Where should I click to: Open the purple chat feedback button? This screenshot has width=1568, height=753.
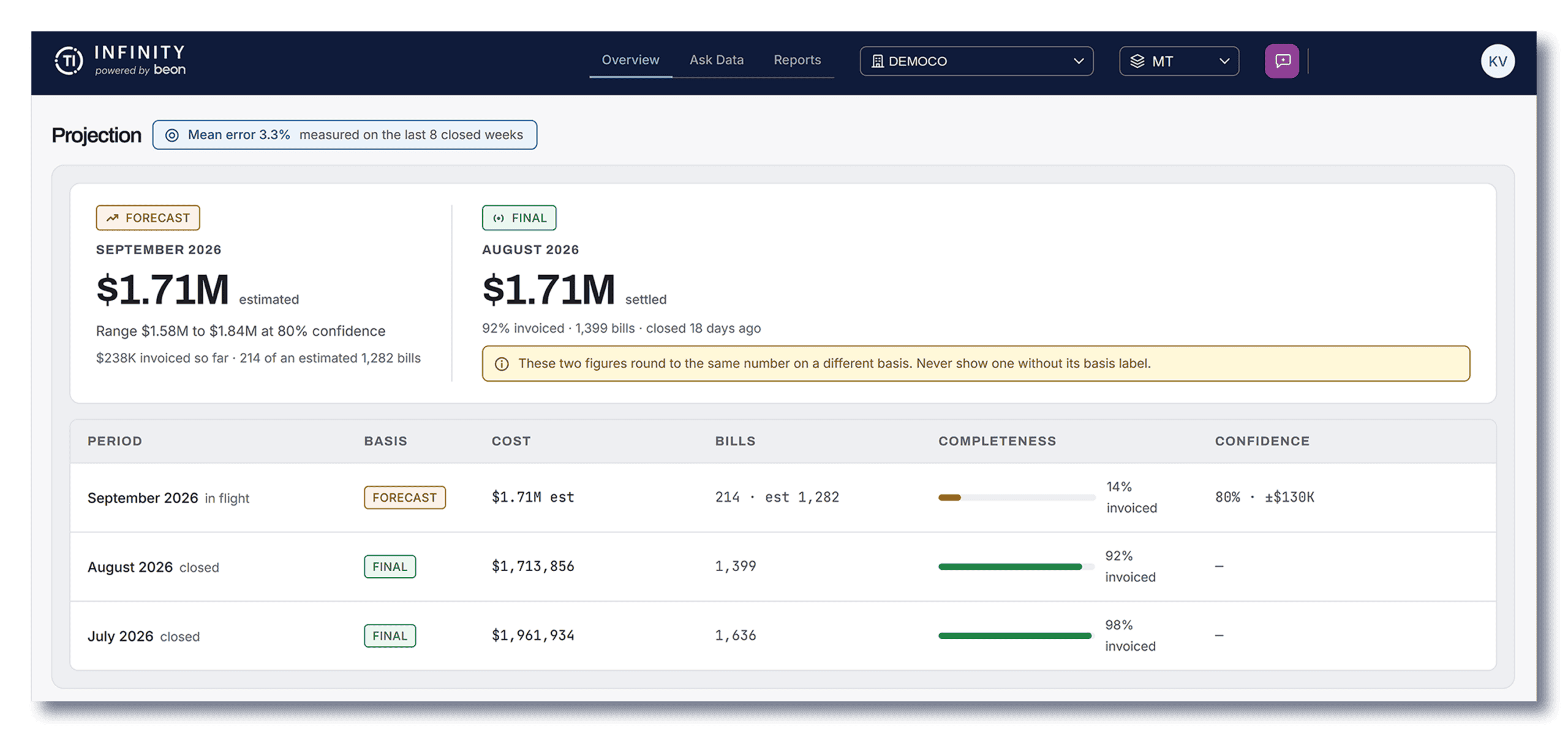[x=1281, y=61]
